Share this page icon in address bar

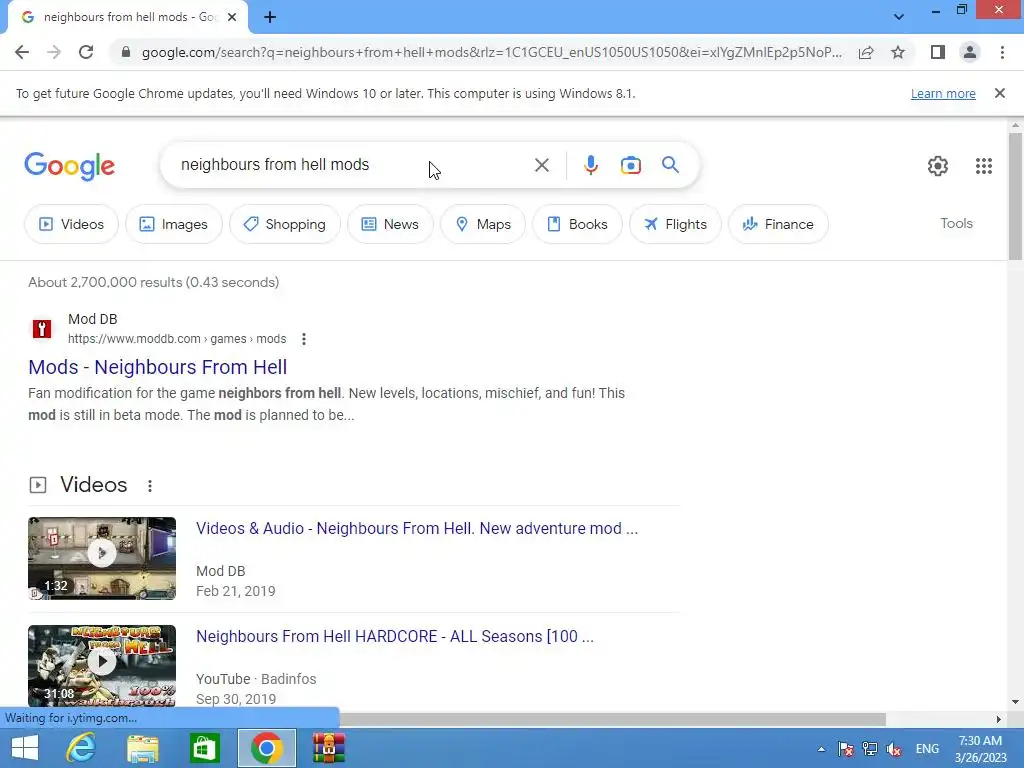pos(866,52)
